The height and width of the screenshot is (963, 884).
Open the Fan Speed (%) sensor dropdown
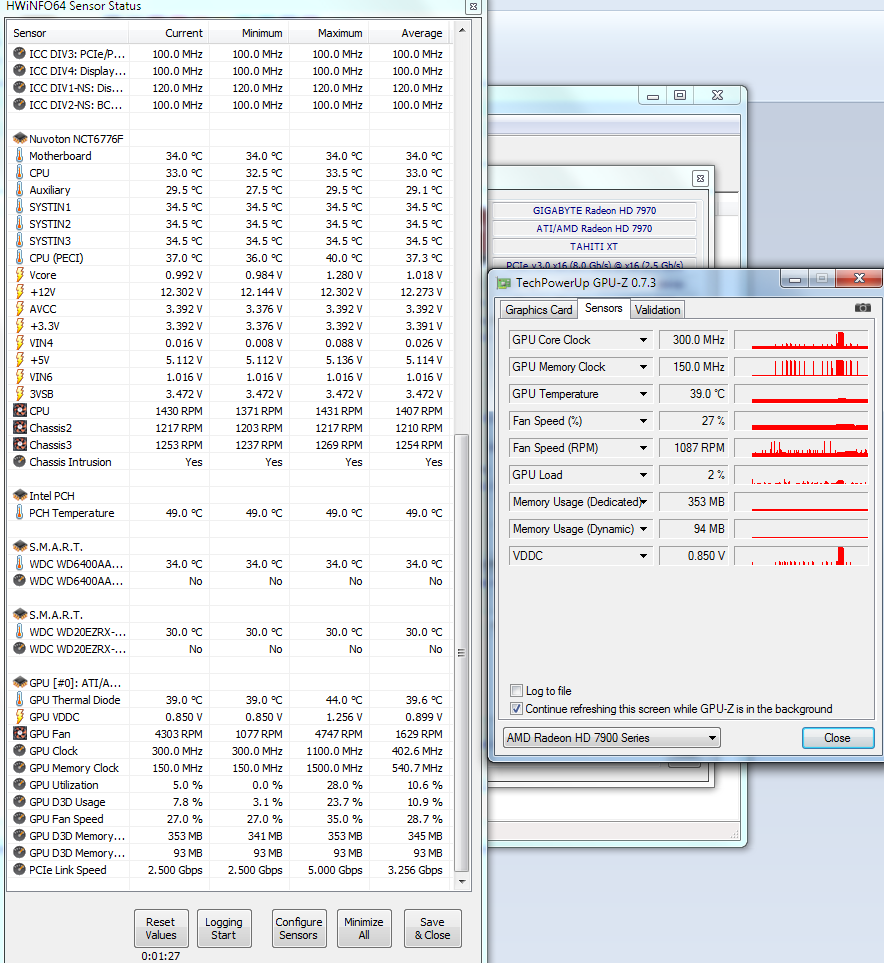click(x=643, y=421)
